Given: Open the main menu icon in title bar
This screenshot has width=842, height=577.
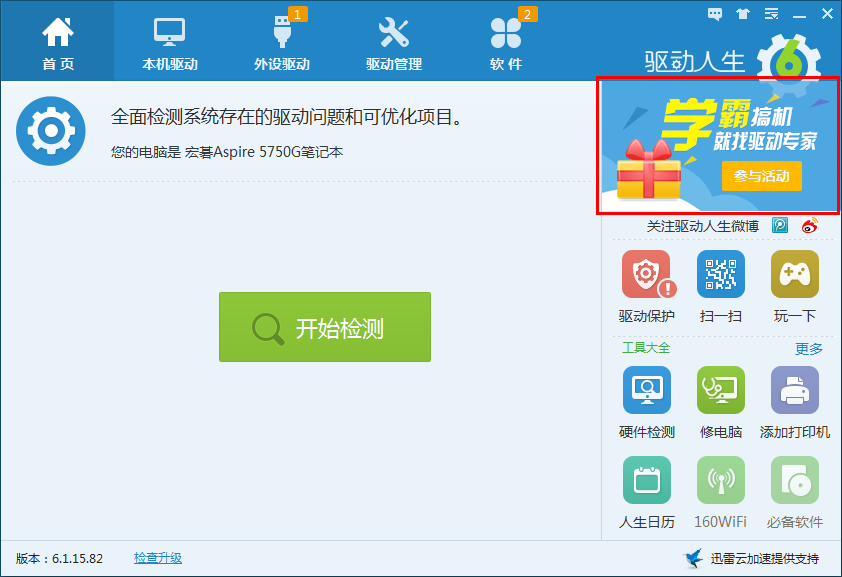Looking at the screenshot, I should [772, 14].
